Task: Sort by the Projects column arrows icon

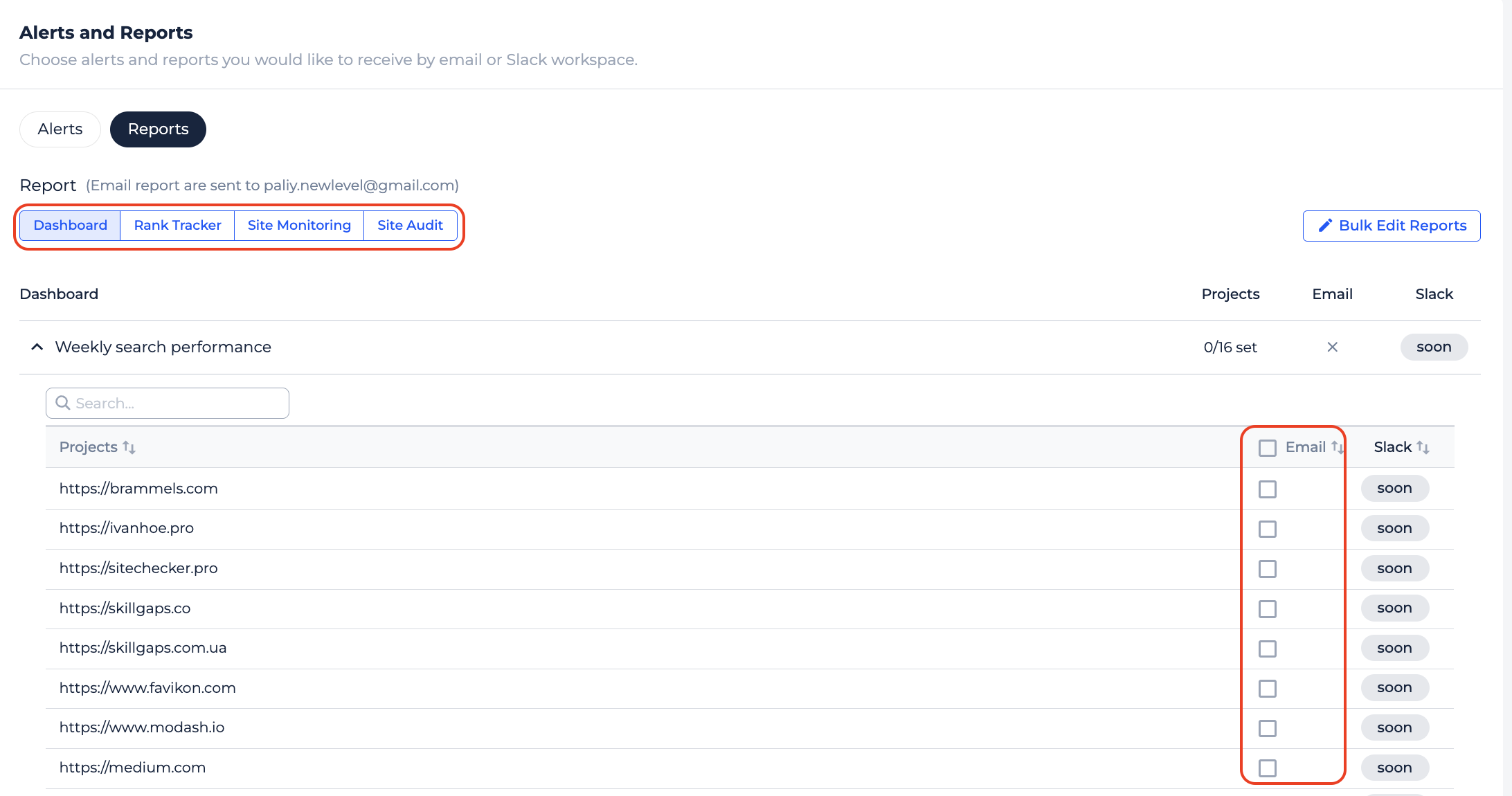Action: point(129,447)
